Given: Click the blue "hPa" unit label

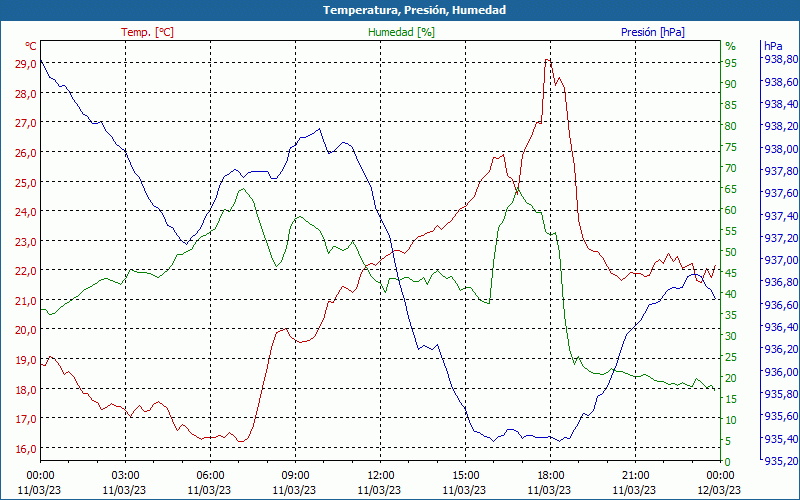Looking at the screenshot, I should click(773, 46).
